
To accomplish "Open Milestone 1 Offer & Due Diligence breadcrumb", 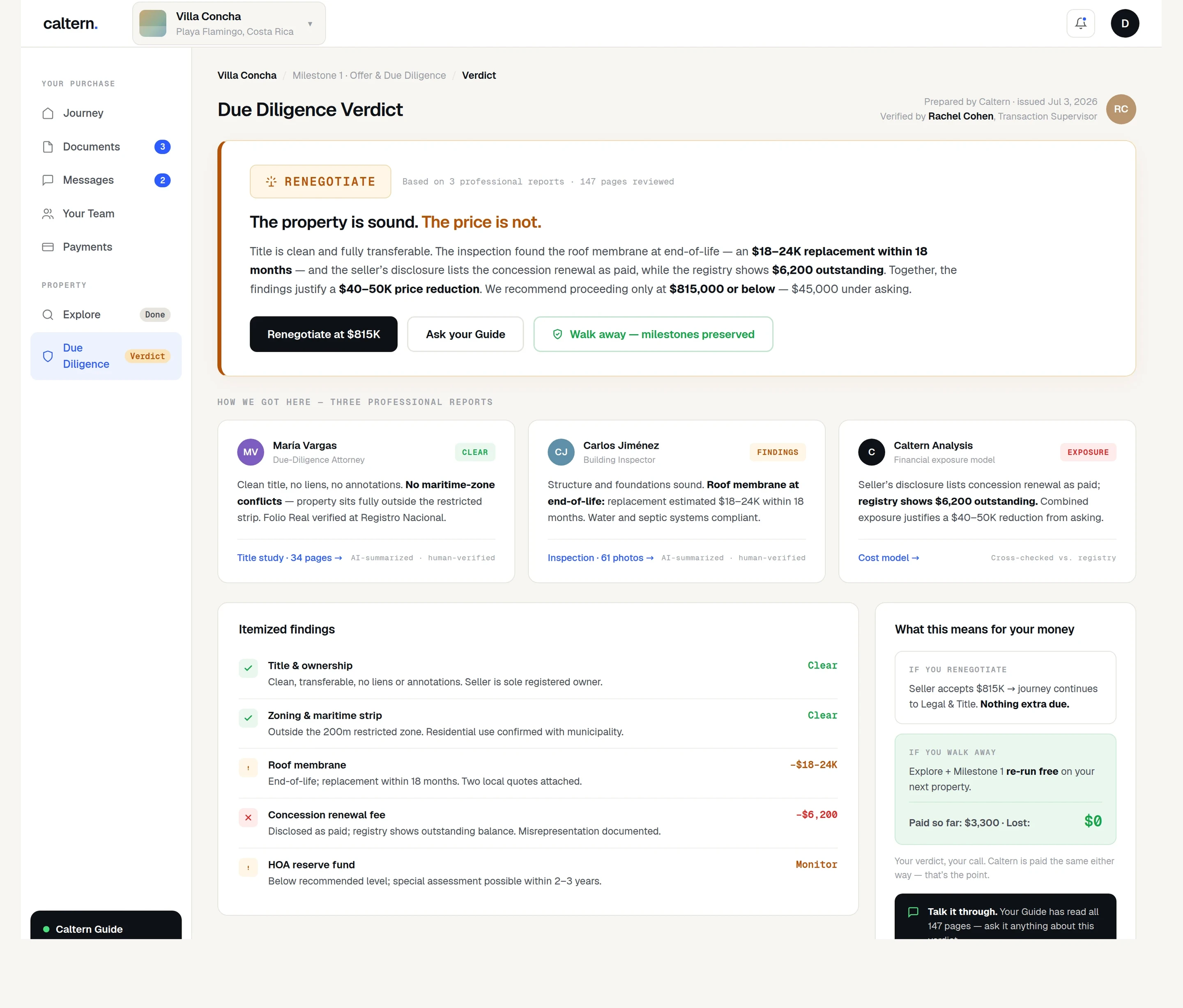I will pyautogui.click(x=369, y=75).
